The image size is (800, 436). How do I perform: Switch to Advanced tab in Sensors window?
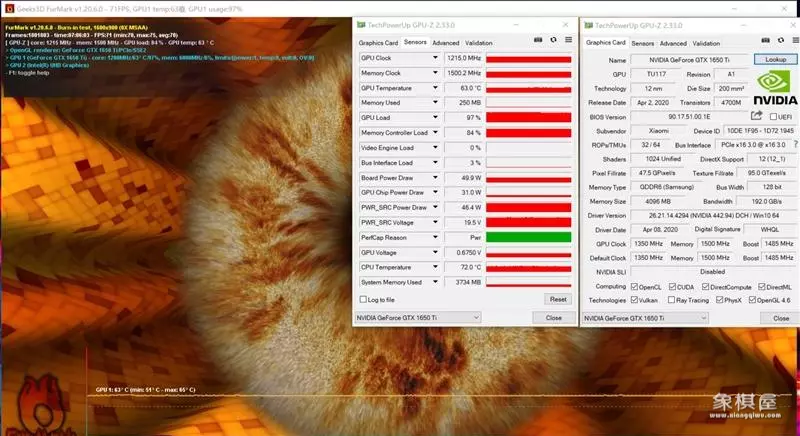coord(446,43)
